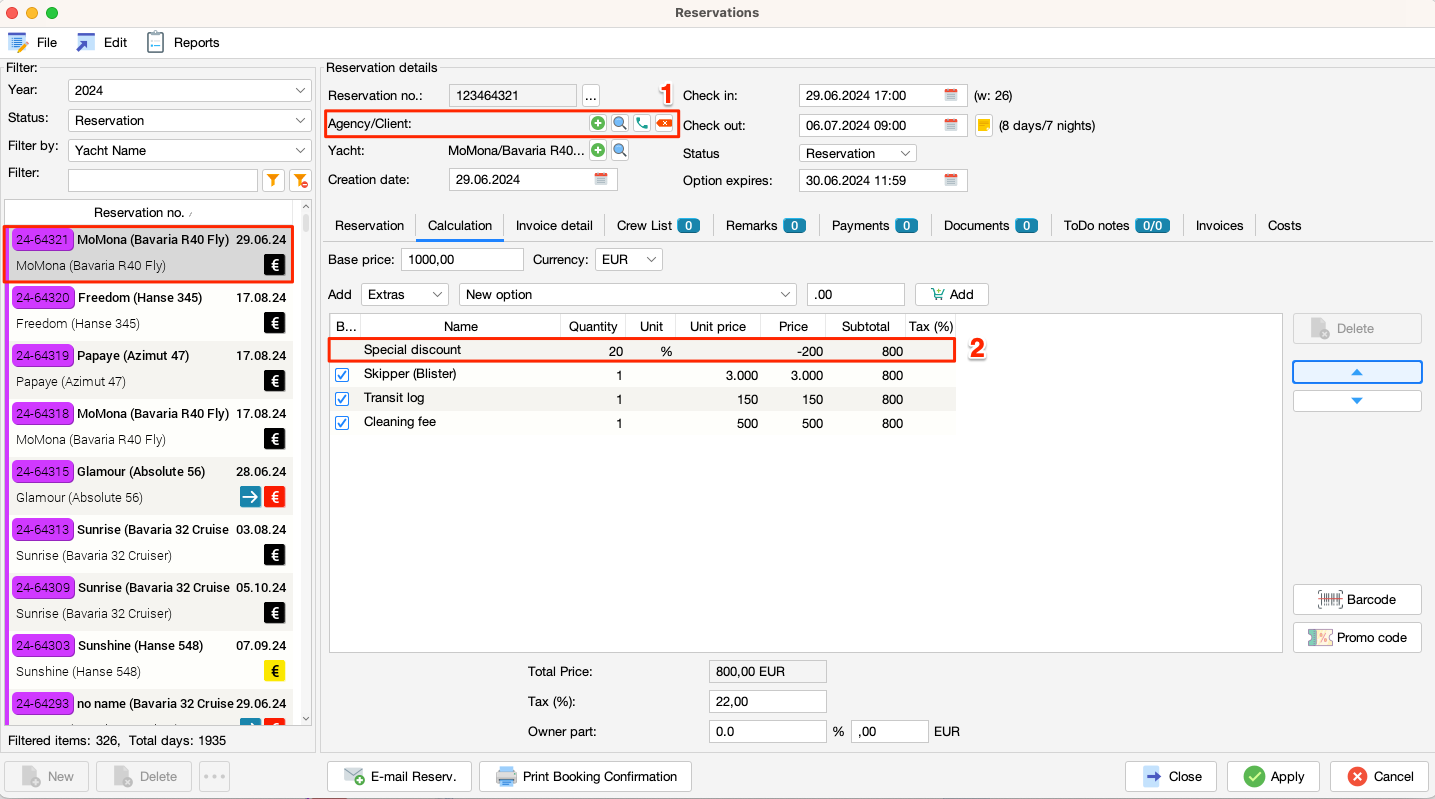
Task: Click euro icon on reservation 24-64319
Action: point(275,381)
